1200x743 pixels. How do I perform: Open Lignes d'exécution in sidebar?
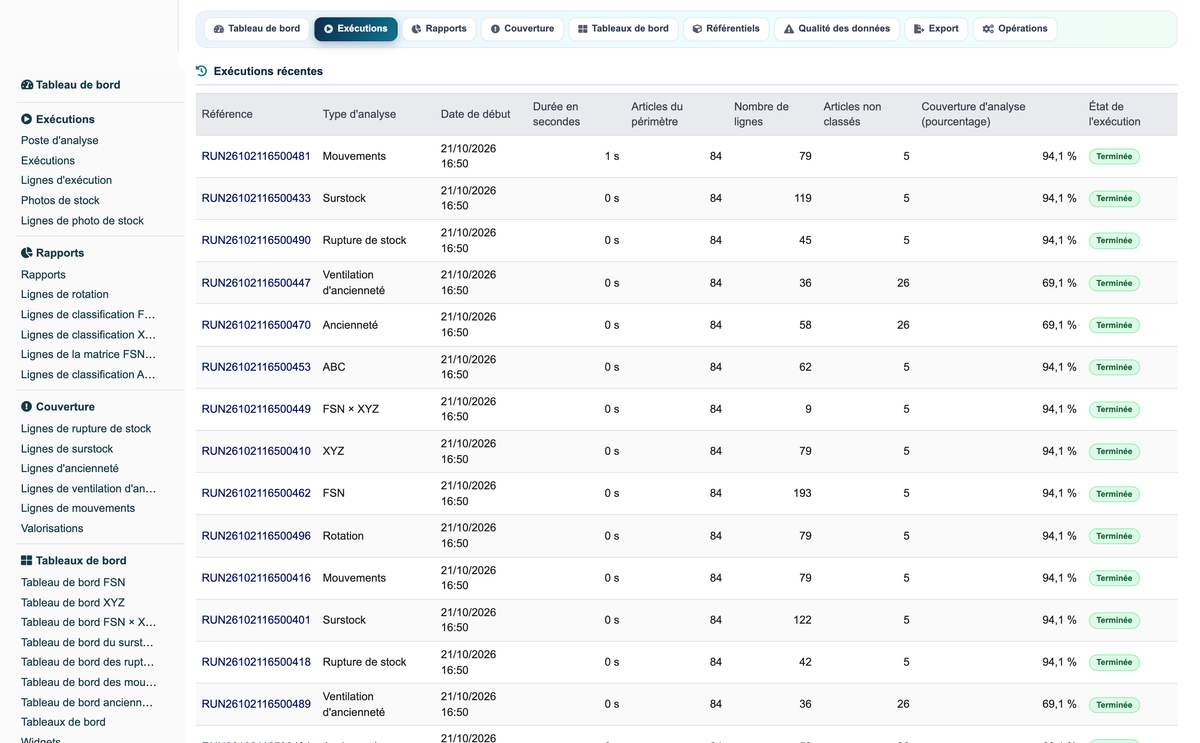[66, 180]
